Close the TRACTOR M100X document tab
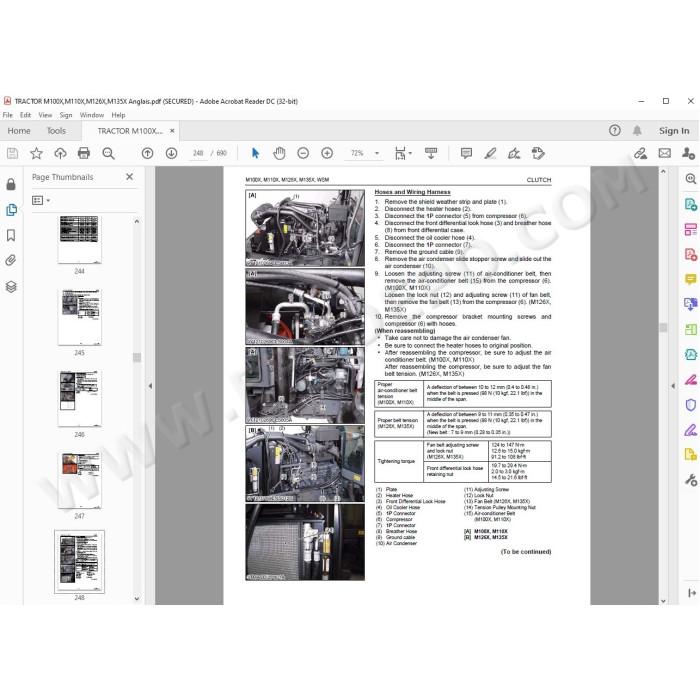The image size is (700, 700). 172,131
